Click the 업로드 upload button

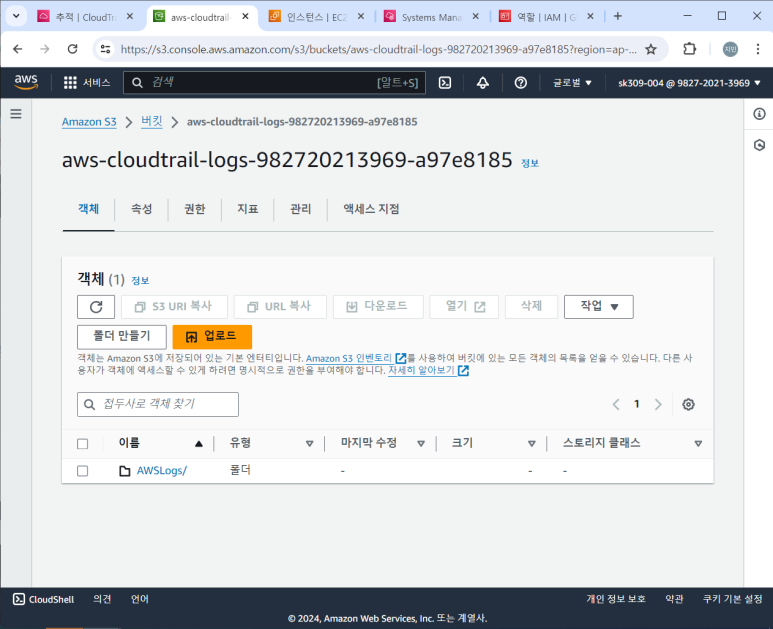[x=212, y=337]
